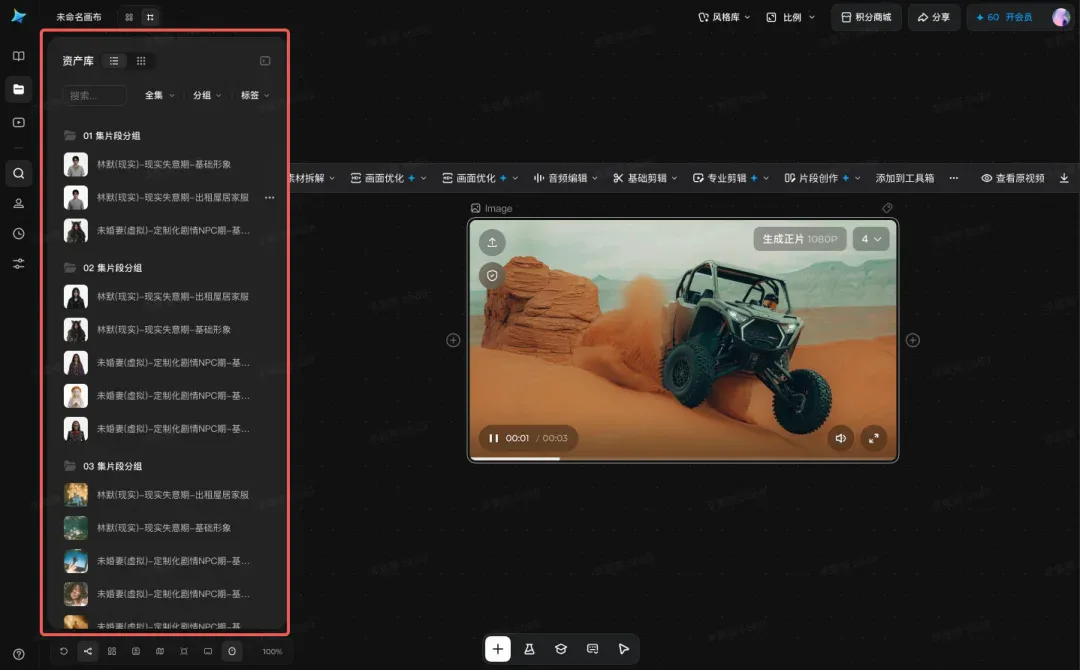Pause the video playback
This screenshot has width=1080, height=670.
493,438
